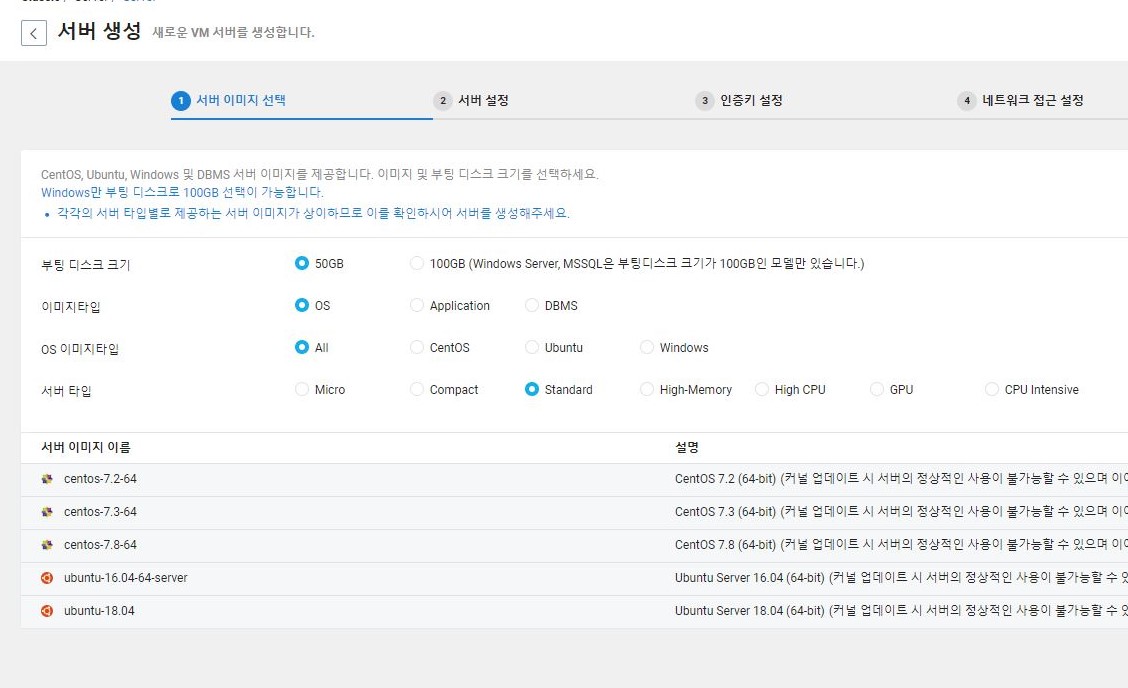This screenshot has height=688, width=1128.
Task: Click the 서버 생성 page title
Action: coord(99,31)
